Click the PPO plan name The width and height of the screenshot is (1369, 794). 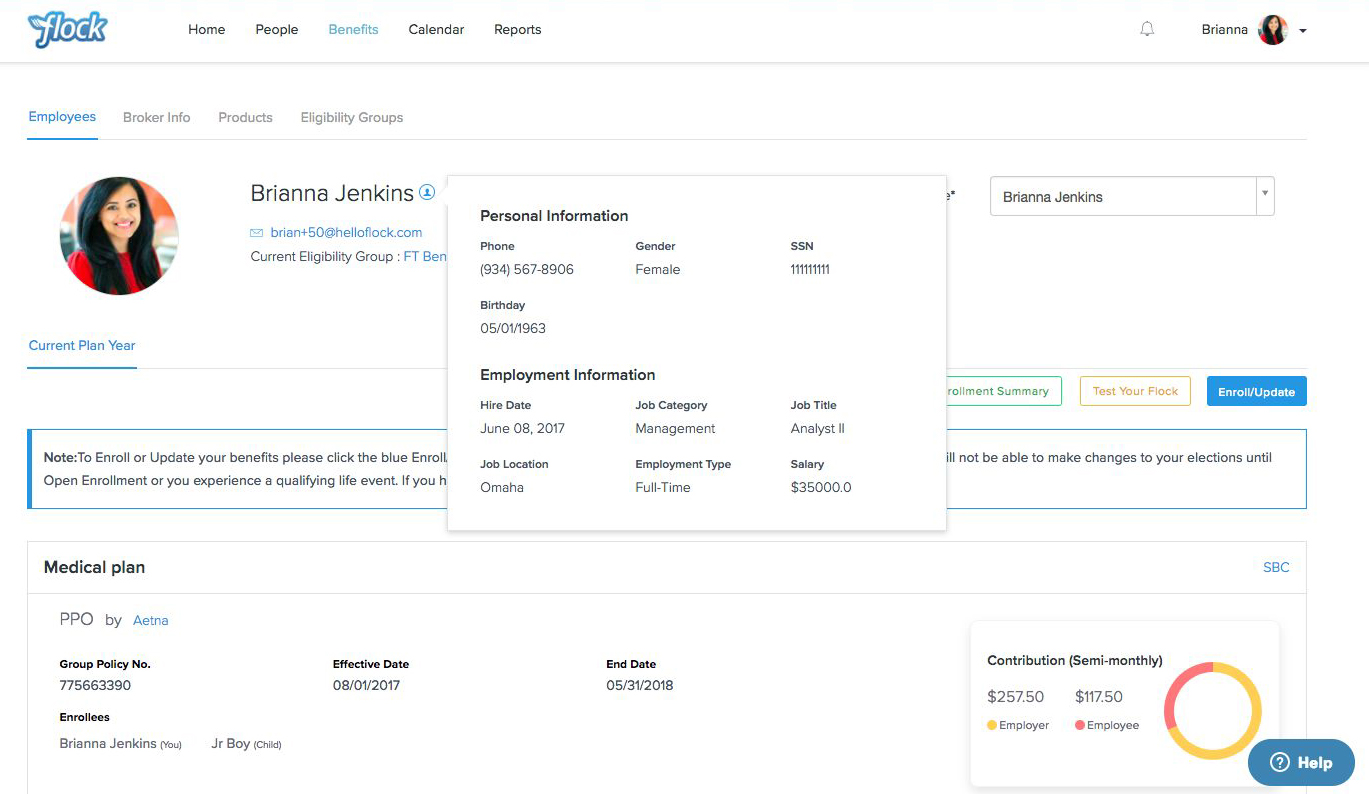[76, 620]
